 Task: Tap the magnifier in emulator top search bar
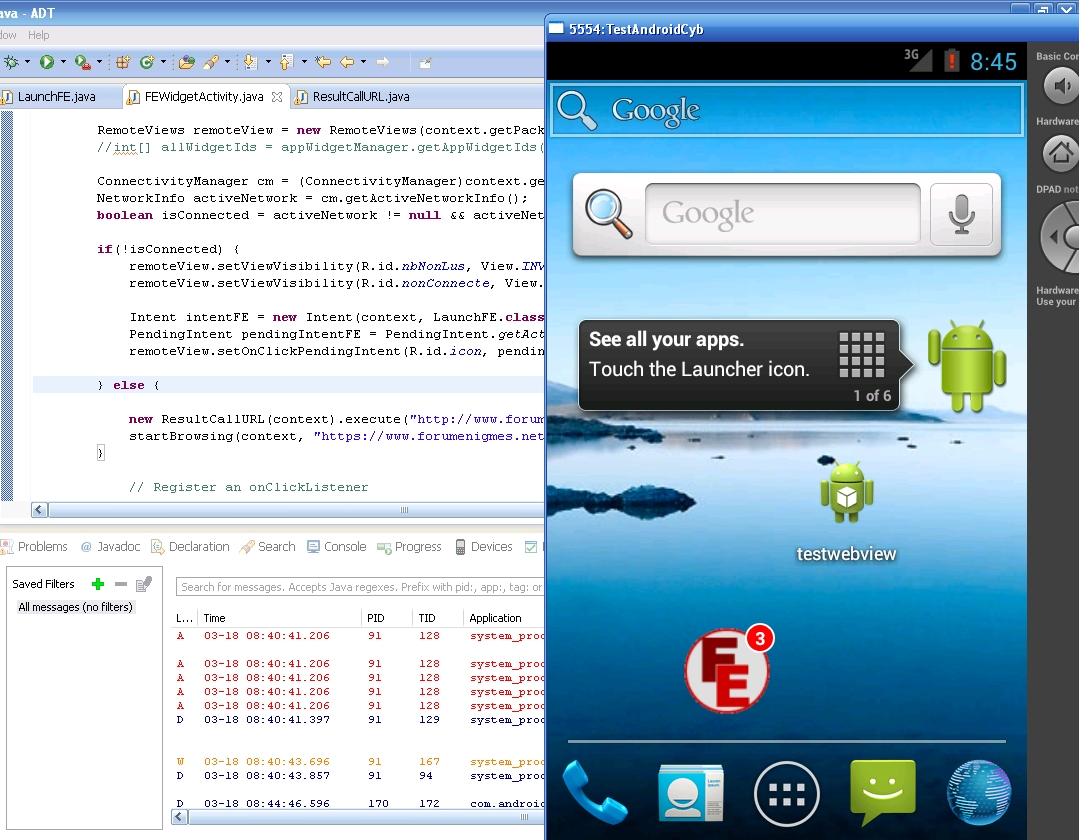[x=577, y=110]
